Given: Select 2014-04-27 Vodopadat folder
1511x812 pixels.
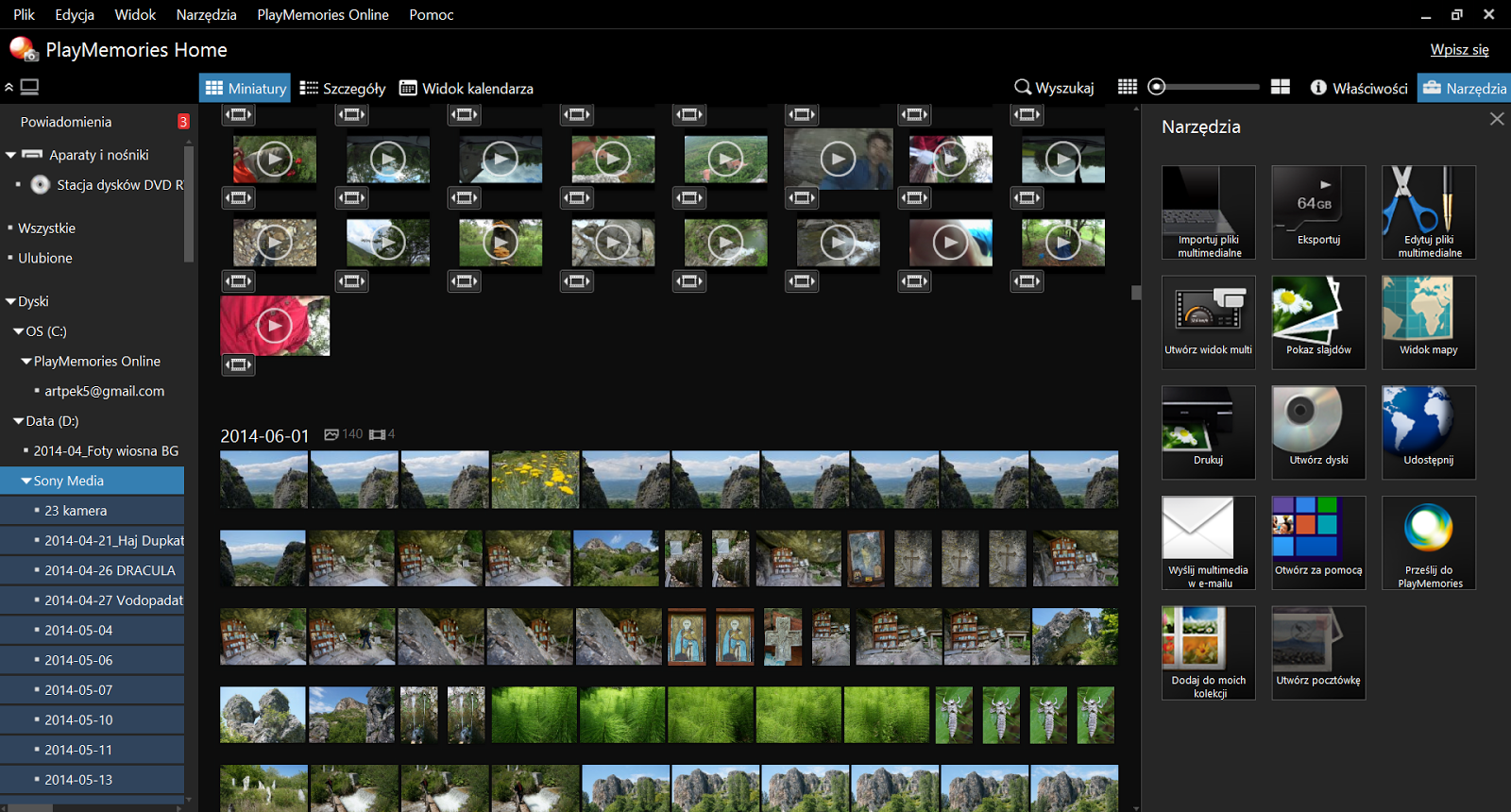Looking at the screenshot, I should coord(92,601).
